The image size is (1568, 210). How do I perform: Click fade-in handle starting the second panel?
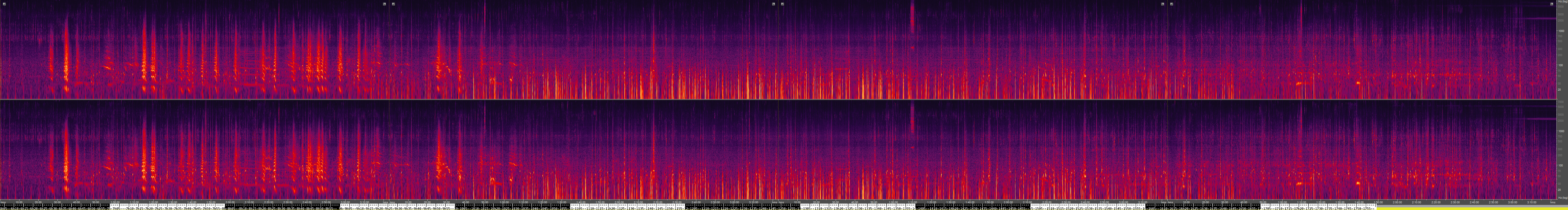point(393,4)
